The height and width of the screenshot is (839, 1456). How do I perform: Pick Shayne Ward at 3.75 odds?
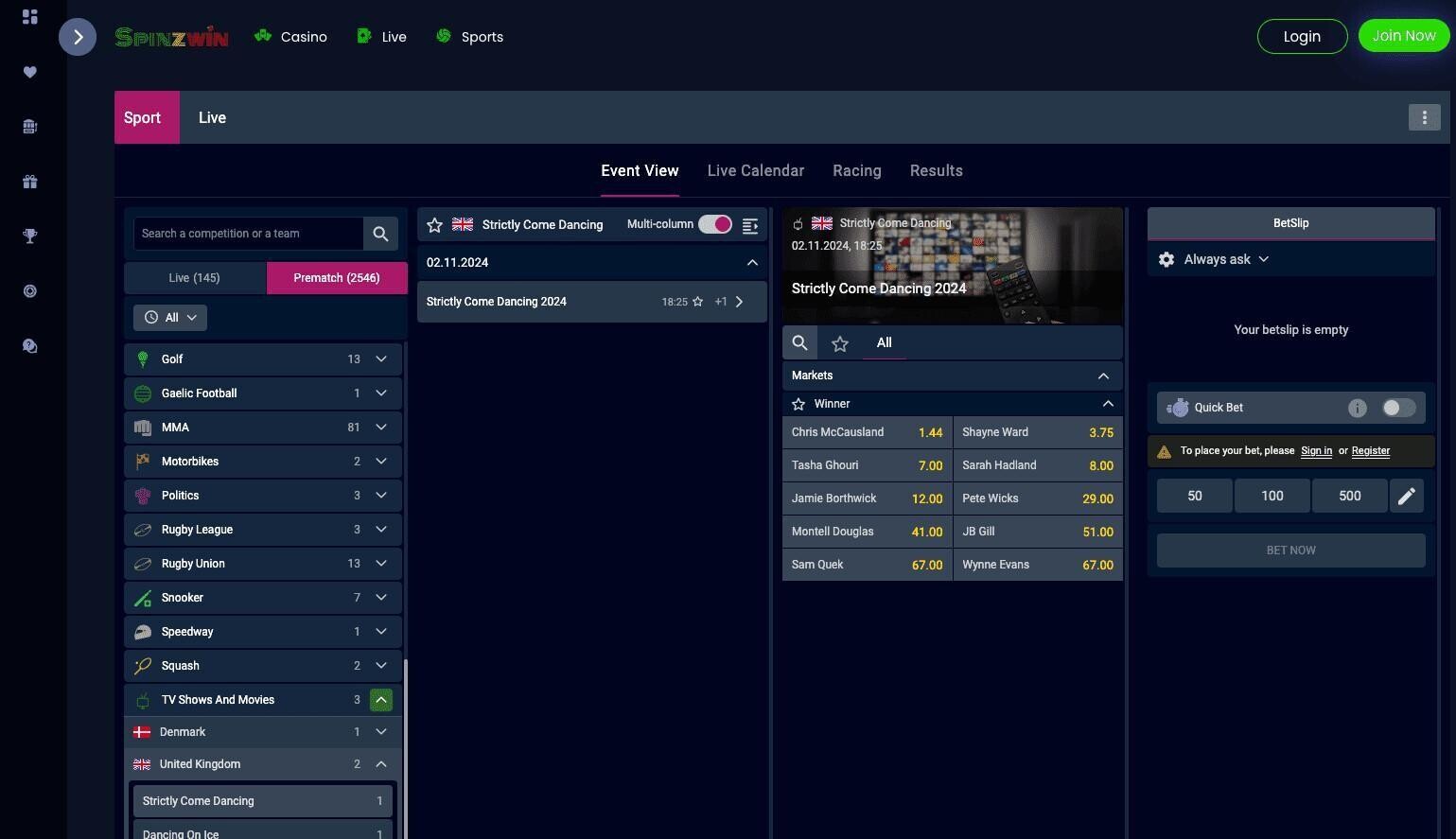click(x=1038, y=432)
